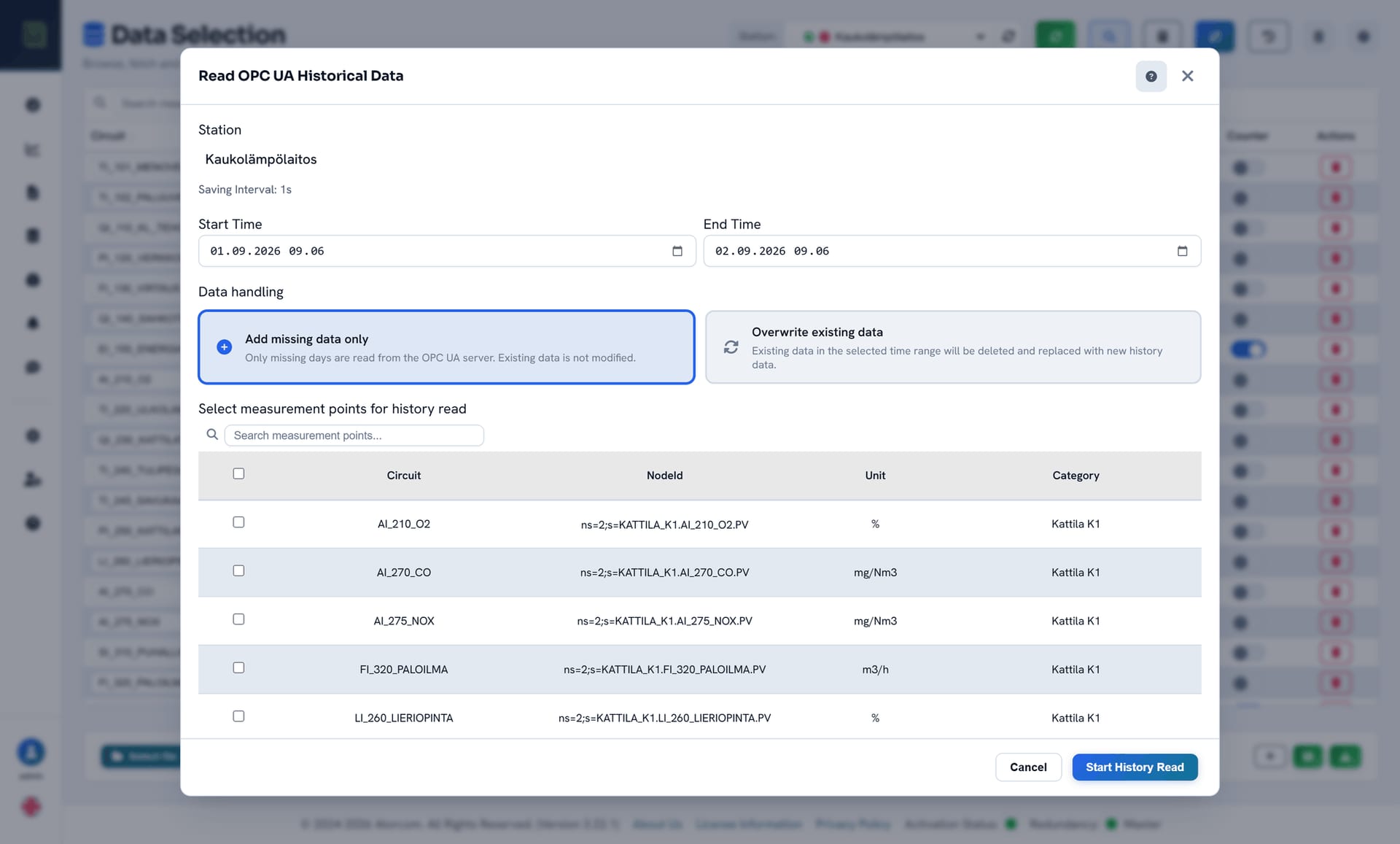Click the Start Time date field

coord(447,251)
